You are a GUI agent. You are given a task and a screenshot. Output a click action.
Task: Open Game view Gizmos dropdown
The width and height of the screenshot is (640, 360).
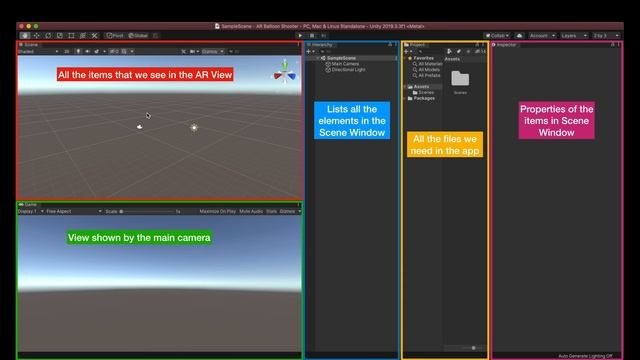pos(290,211)
